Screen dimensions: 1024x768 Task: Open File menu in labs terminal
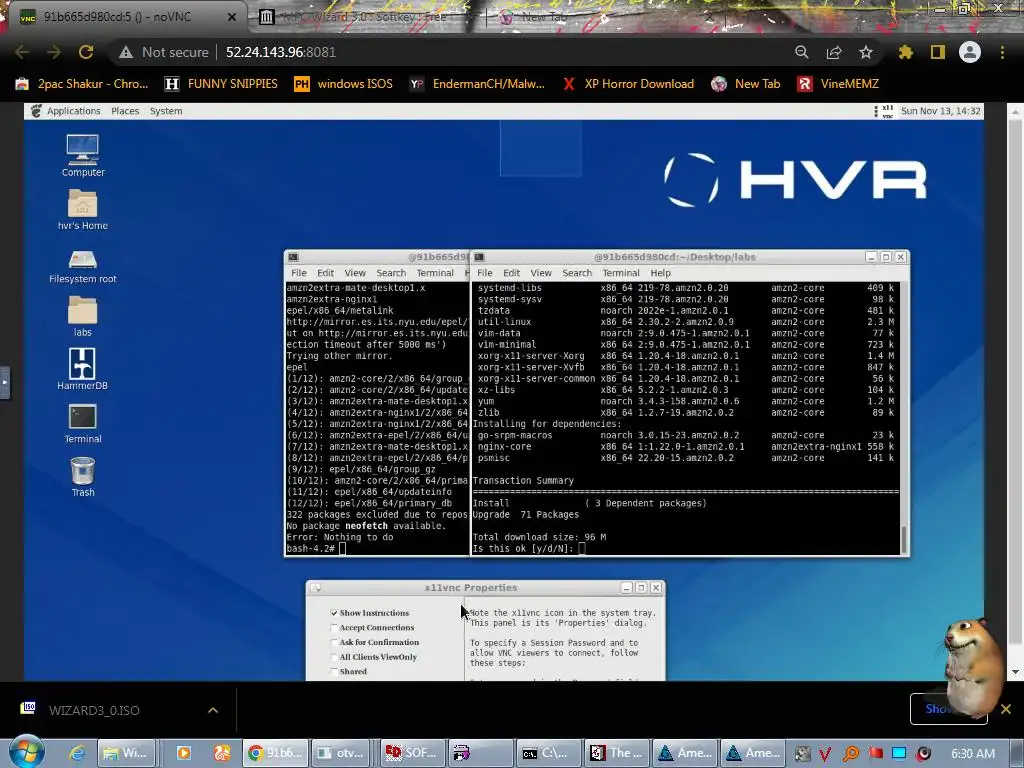point(485,273)
